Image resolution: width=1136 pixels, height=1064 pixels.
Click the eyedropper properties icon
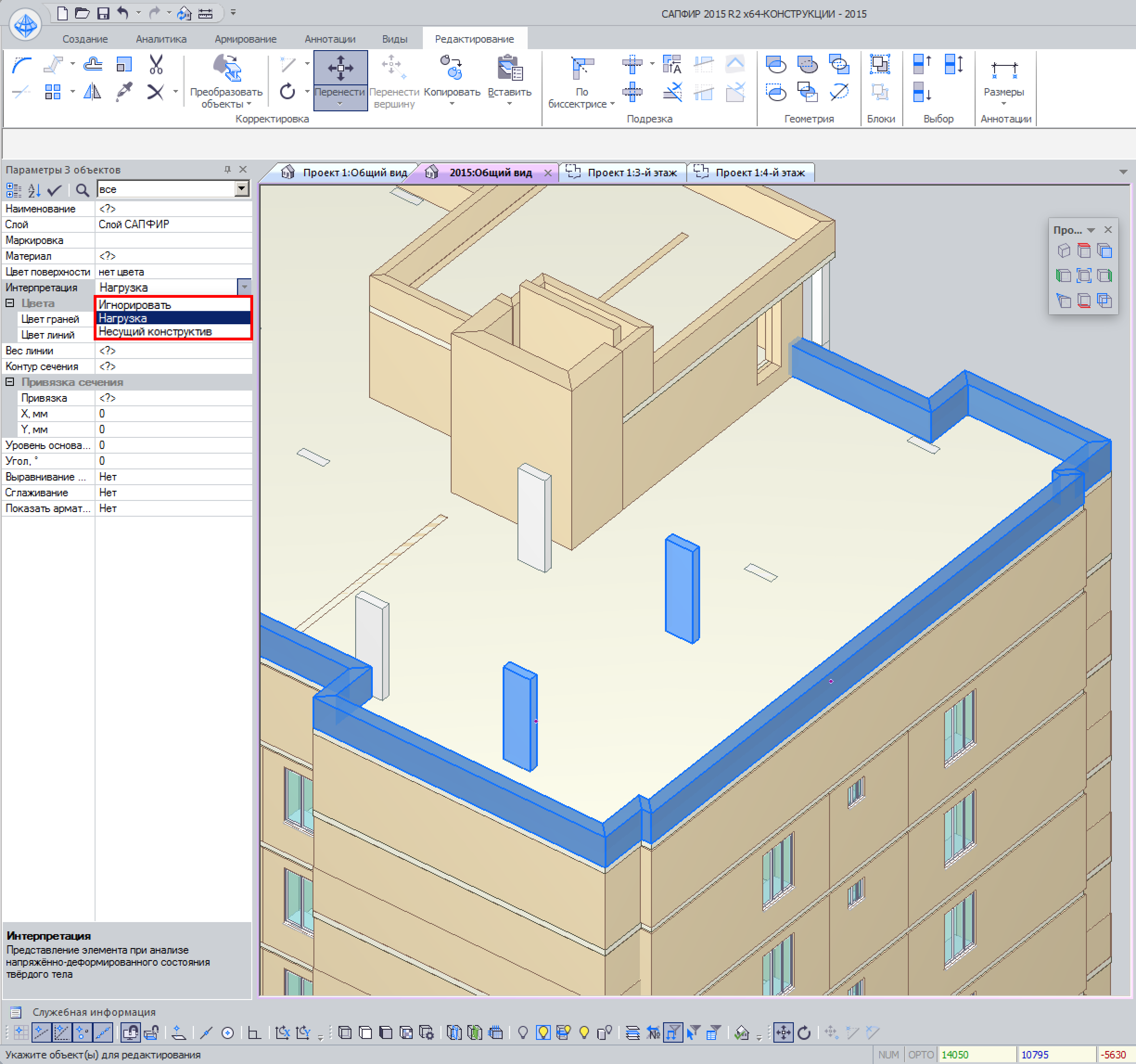(x=123, y=91)
